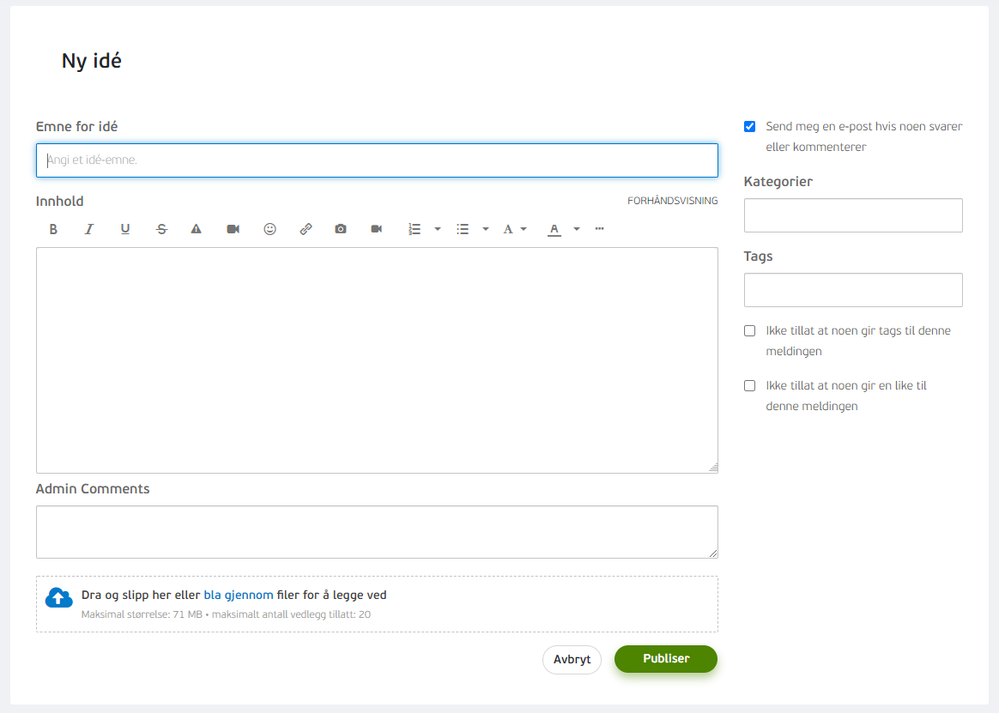Click the Innhold editor corner resize handle

(x=713, y=468)
